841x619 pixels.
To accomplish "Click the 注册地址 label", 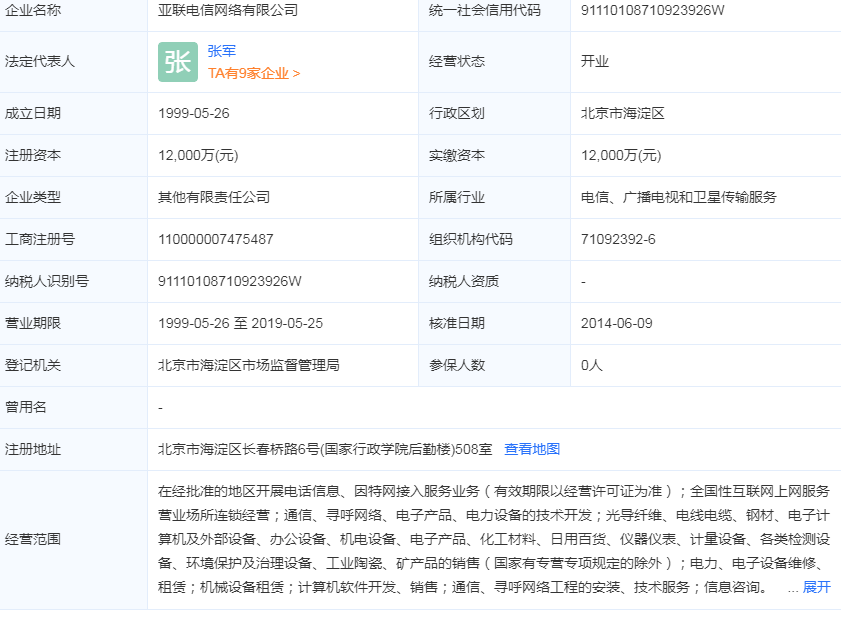I will coord(33,449).
